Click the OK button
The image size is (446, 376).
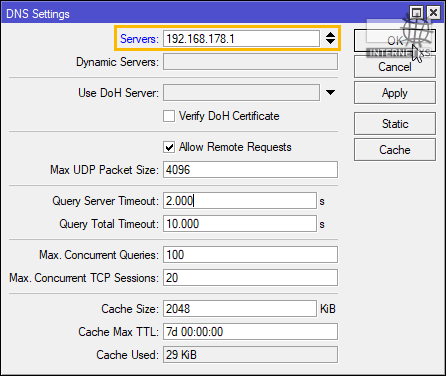click(395, 41)
